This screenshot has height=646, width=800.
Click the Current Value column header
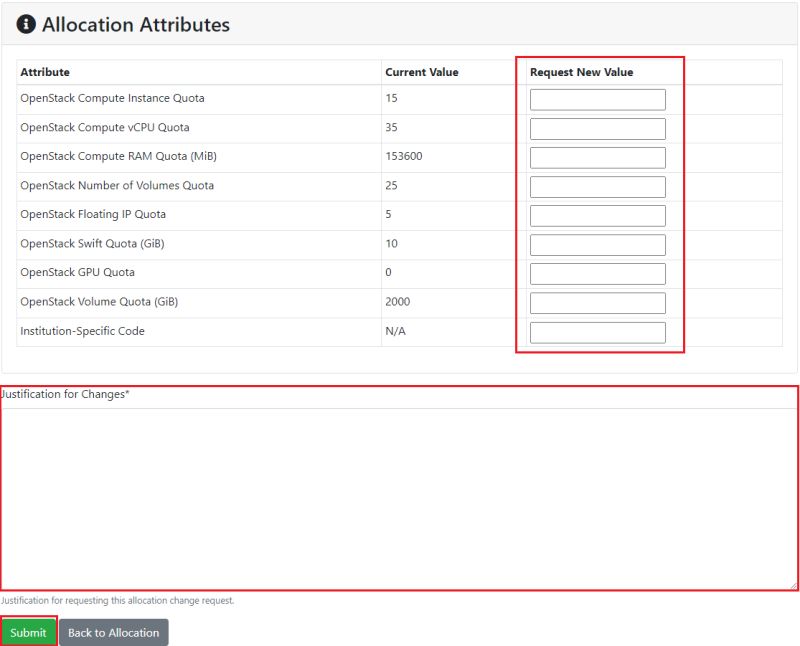420,71
